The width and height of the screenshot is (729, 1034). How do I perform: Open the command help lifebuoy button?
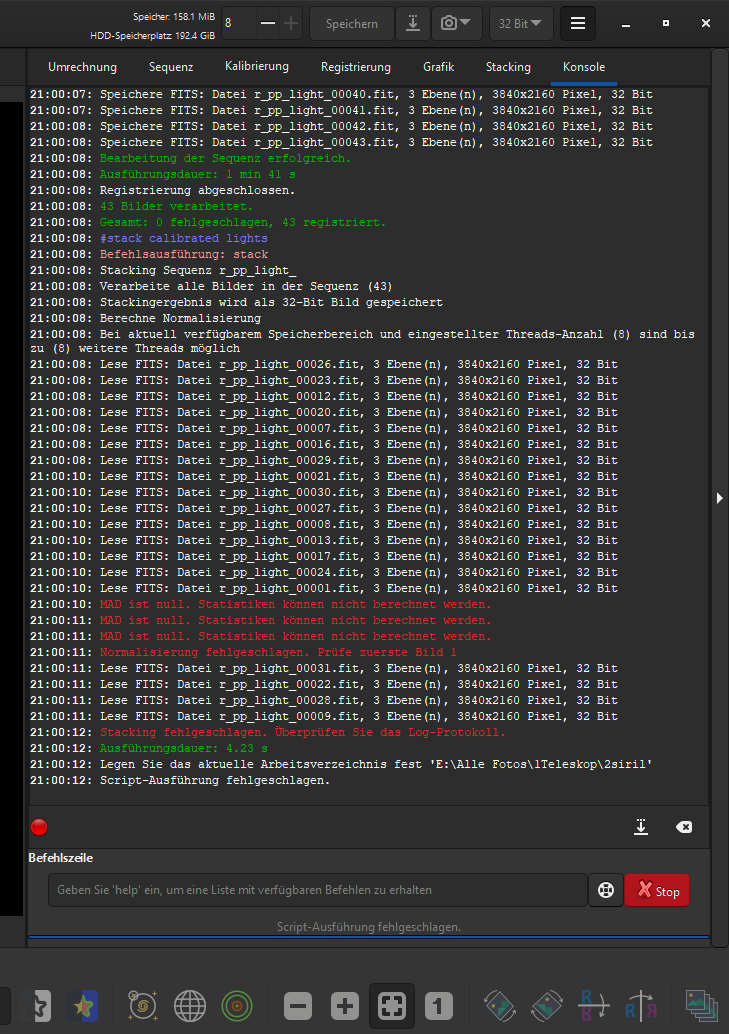click(x=606, y=890)
